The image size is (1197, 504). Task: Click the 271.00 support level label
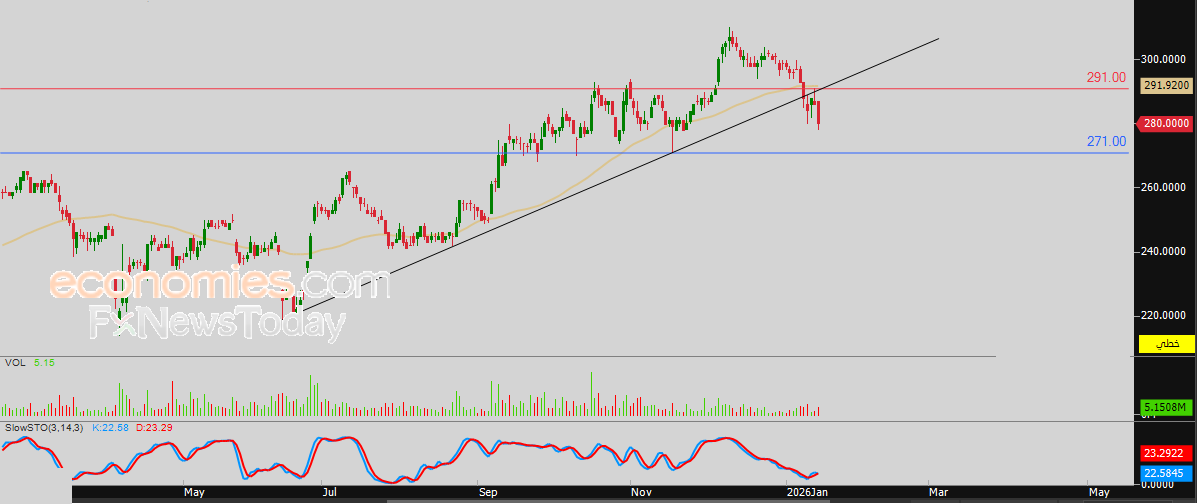click(x=1106, y=141)
